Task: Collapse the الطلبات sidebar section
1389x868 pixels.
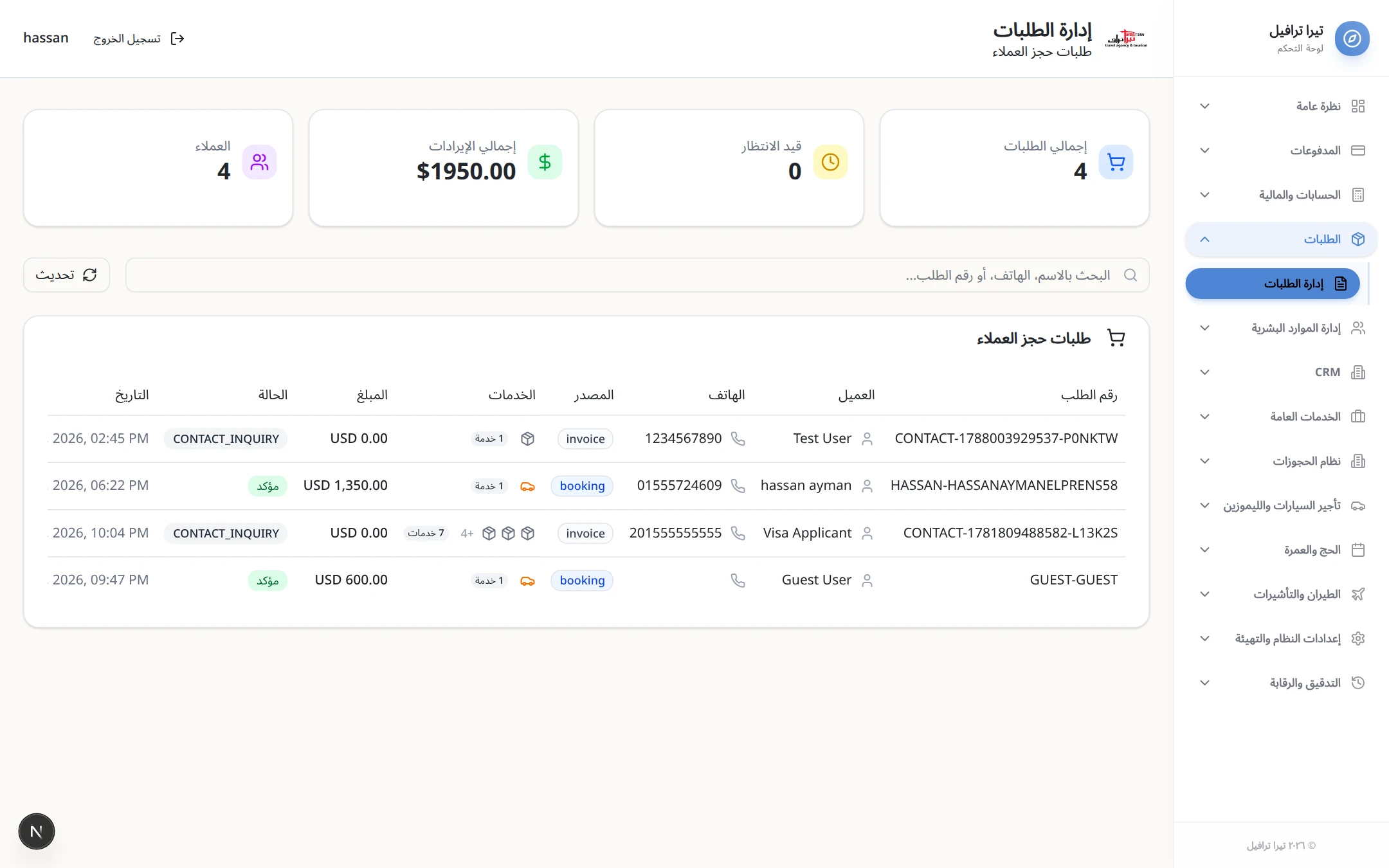Action: pyautogui.click(x=1281, y=239)
